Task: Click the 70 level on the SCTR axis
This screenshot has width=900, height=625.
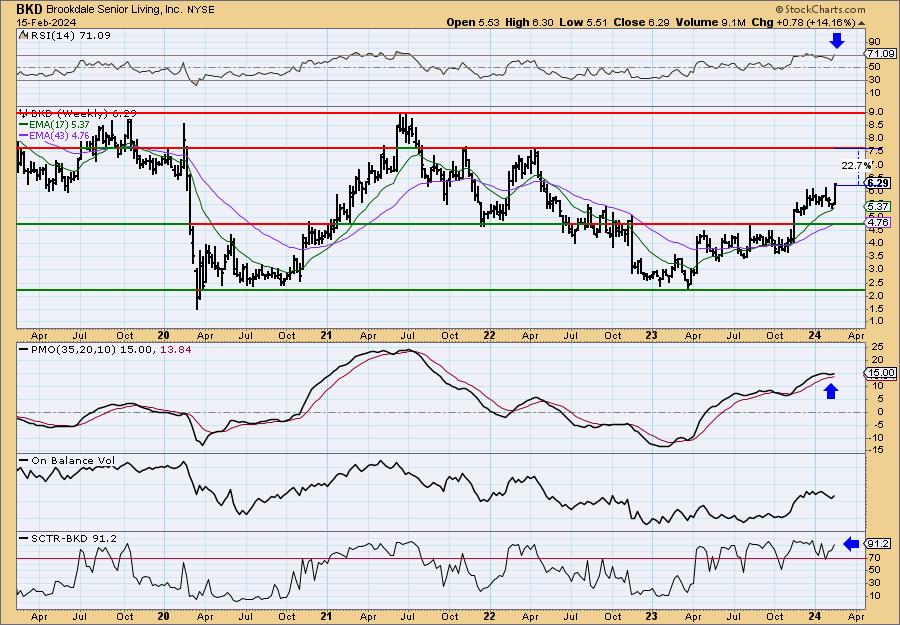Action: point(875,557)
